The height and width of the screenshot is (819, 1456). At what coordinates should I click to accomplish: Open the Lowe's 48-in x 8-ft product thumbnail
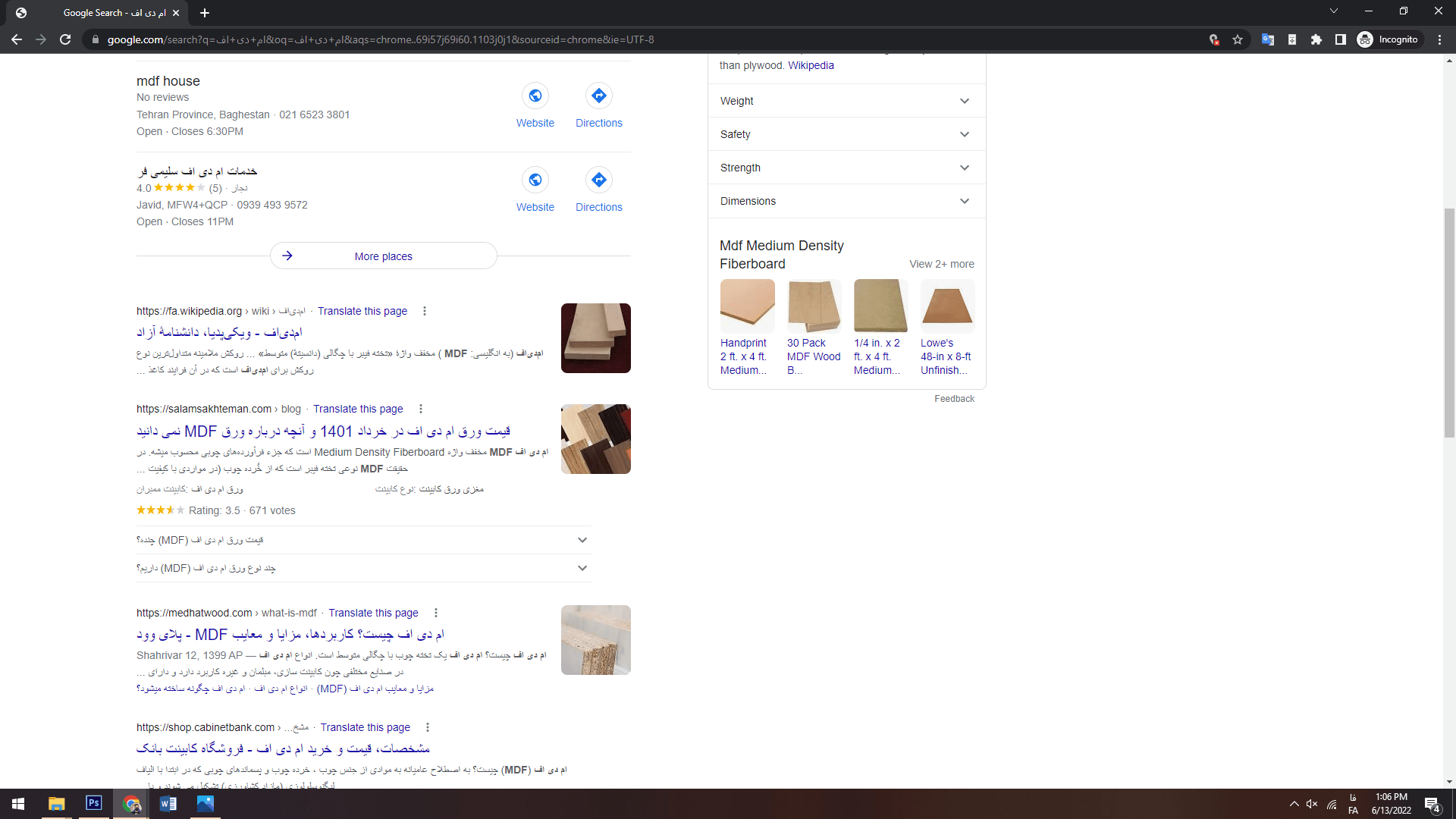tap(948, 306)
